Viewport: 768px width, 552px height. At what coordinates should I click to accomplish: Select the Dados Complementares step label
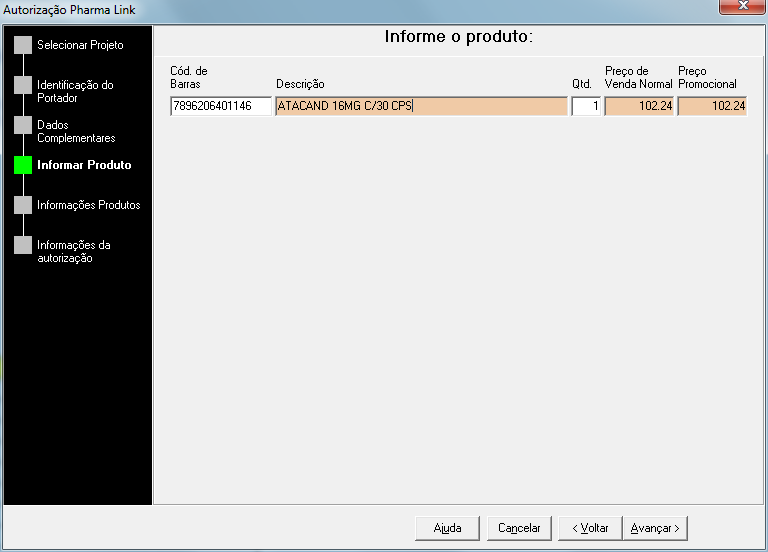coord(76,131)
